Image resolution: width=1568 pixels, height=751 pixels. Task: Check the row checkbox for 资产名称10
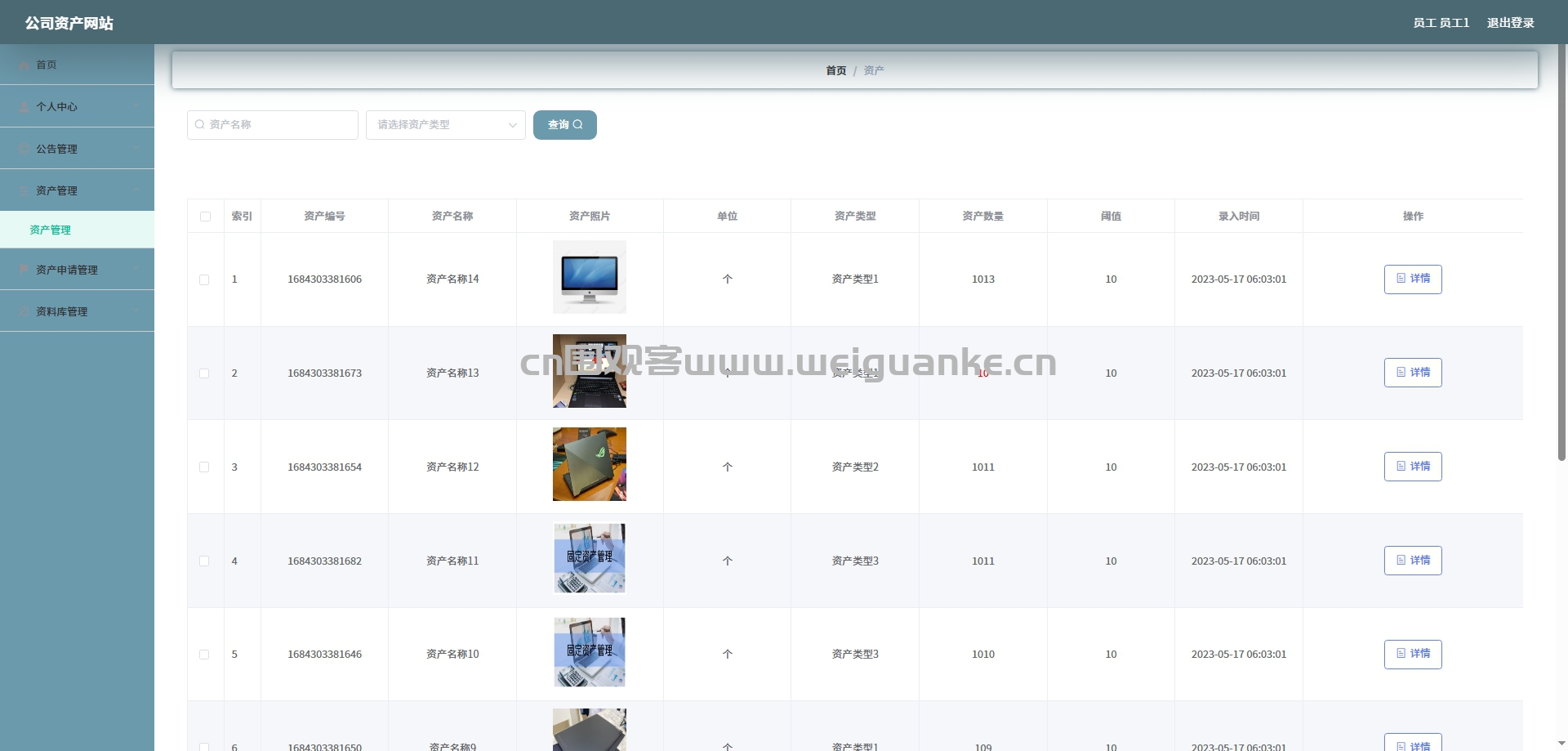pos(204,655)
